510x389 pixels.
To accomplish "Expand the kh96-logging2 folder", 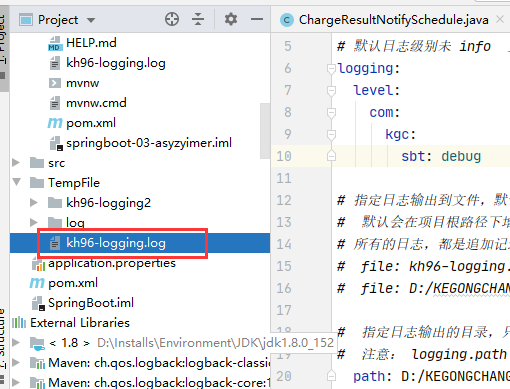I will pyautogui.click(x=34, y=202).
